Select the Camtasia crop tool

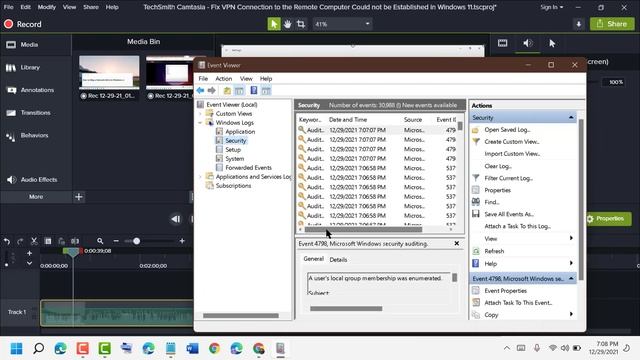pos(301,24)
